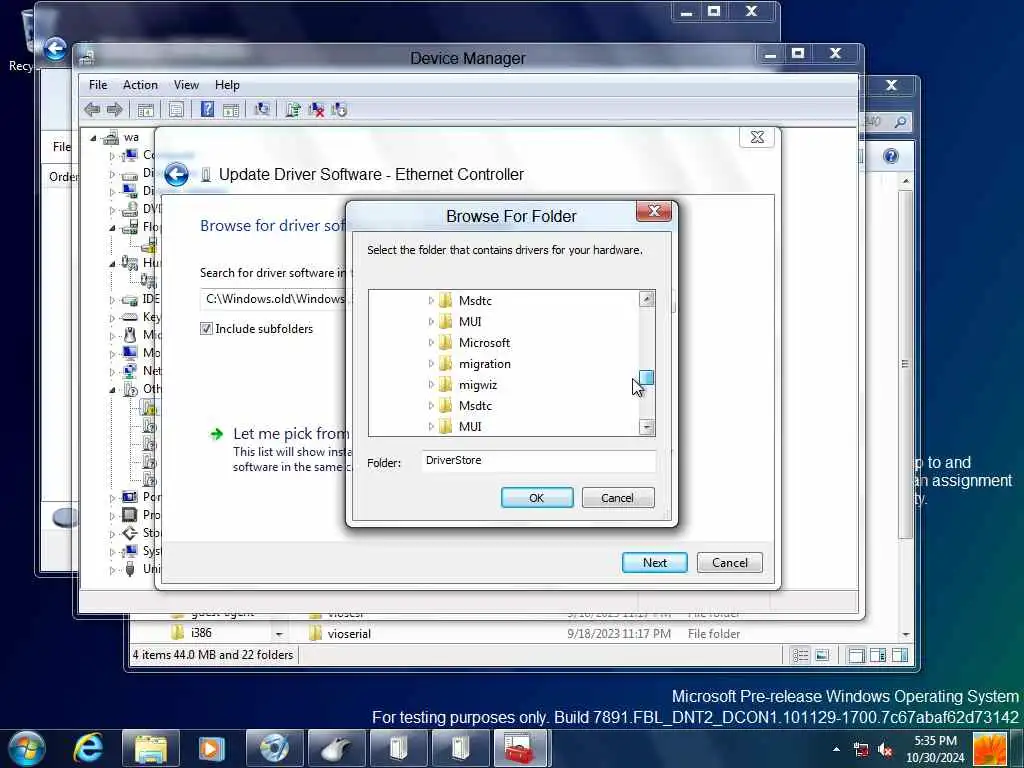
Task: Switch Explorer to details view icon
Action: pyautogui.click(x=800, y=655)
